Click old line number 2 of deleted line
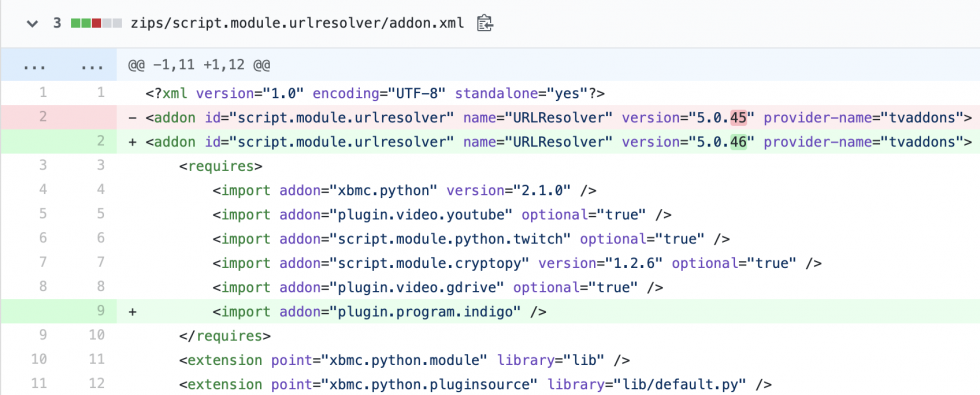This screenshot has height=395, width=980. [43, 117]
